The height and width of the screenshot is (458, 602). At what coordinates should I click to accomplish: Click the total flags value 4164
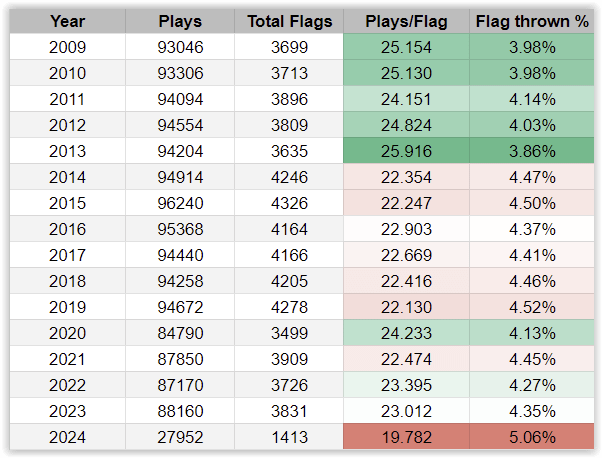(x=289, y=229)
